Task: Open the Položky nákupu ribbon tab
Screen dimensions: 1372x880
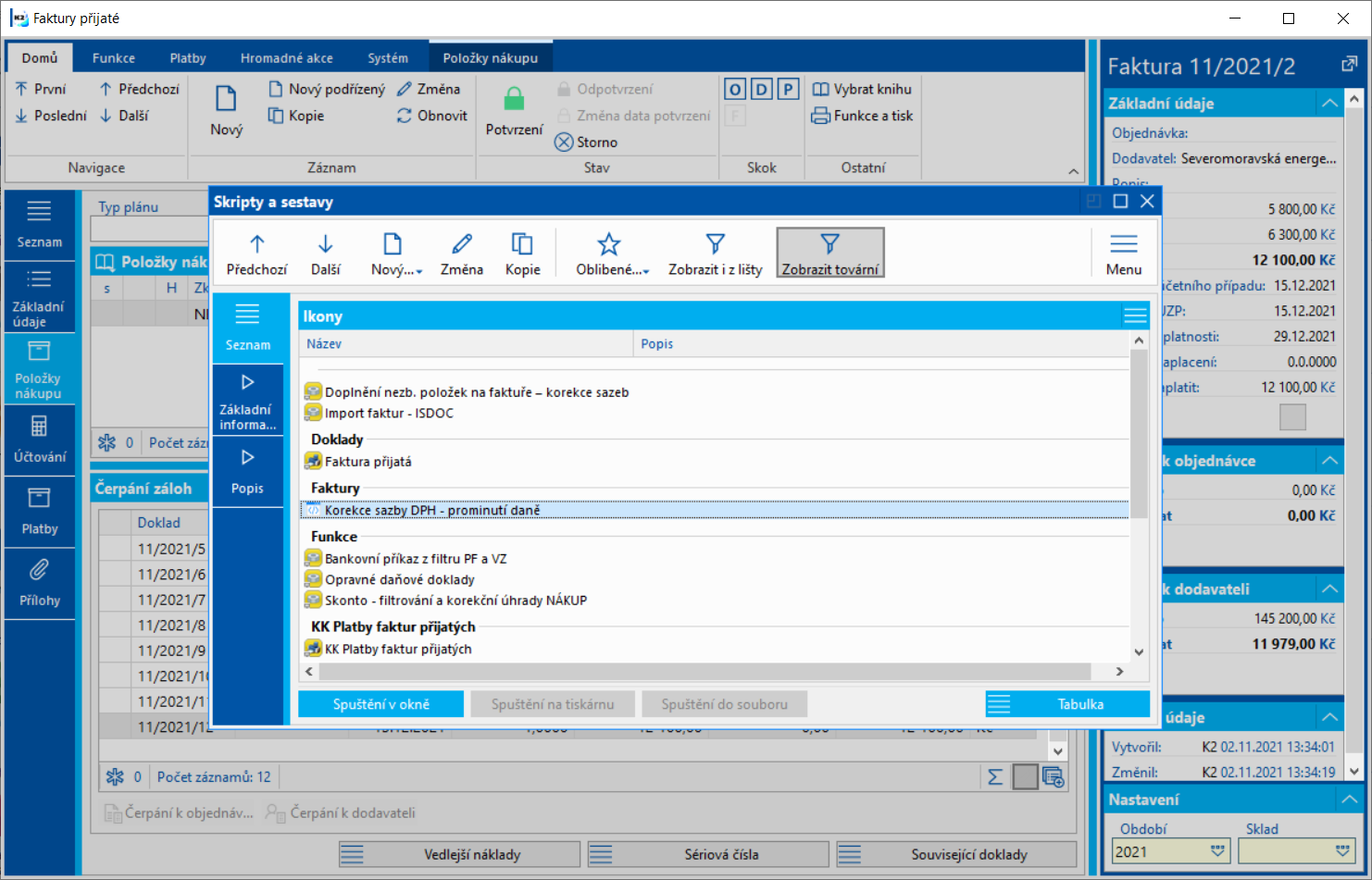Action: 491,57
